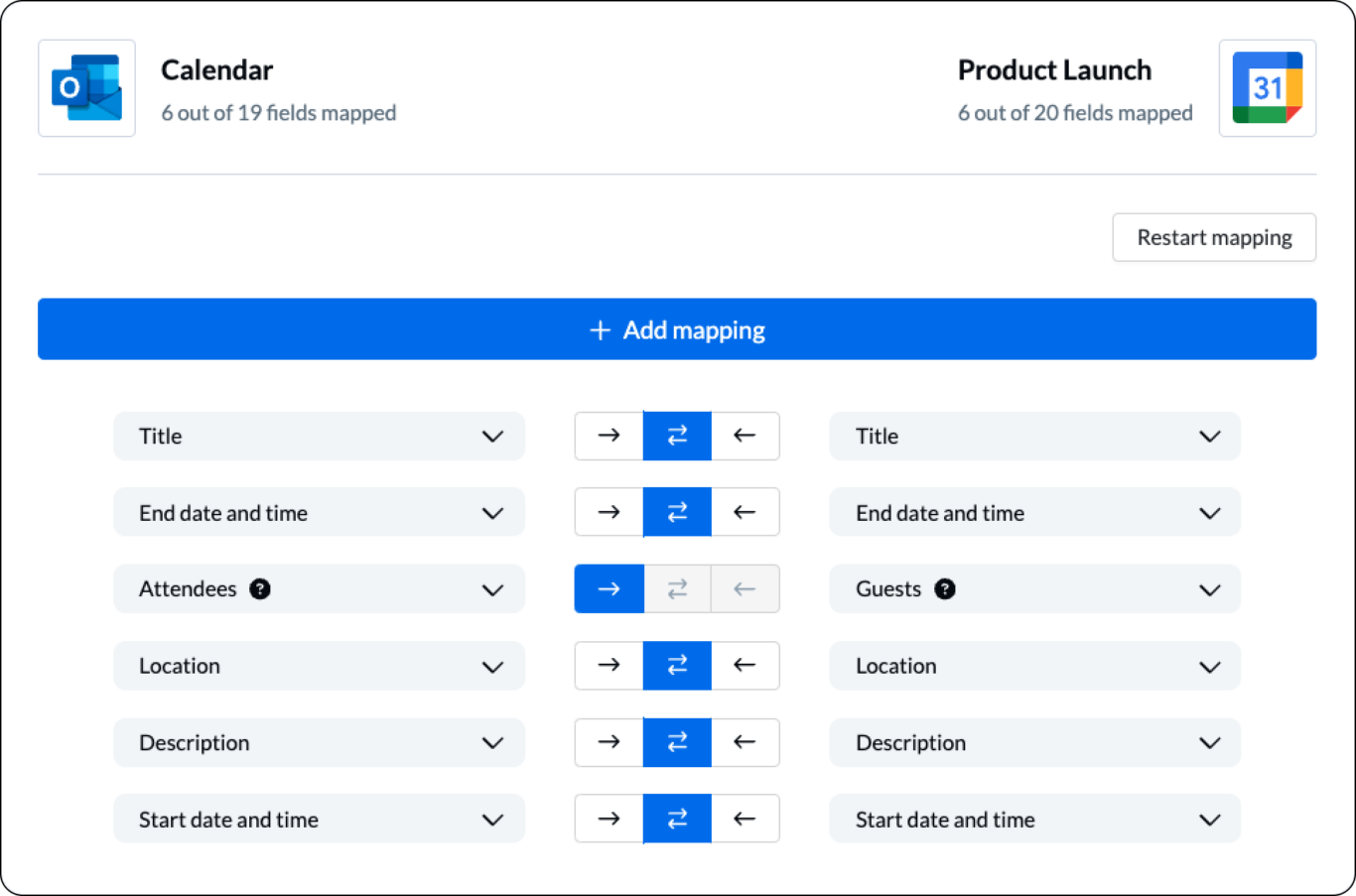Viewport: 1356px width, 896px height.
Task: Expand the right Start date and time dropdown
Action: pos(1034,820)
